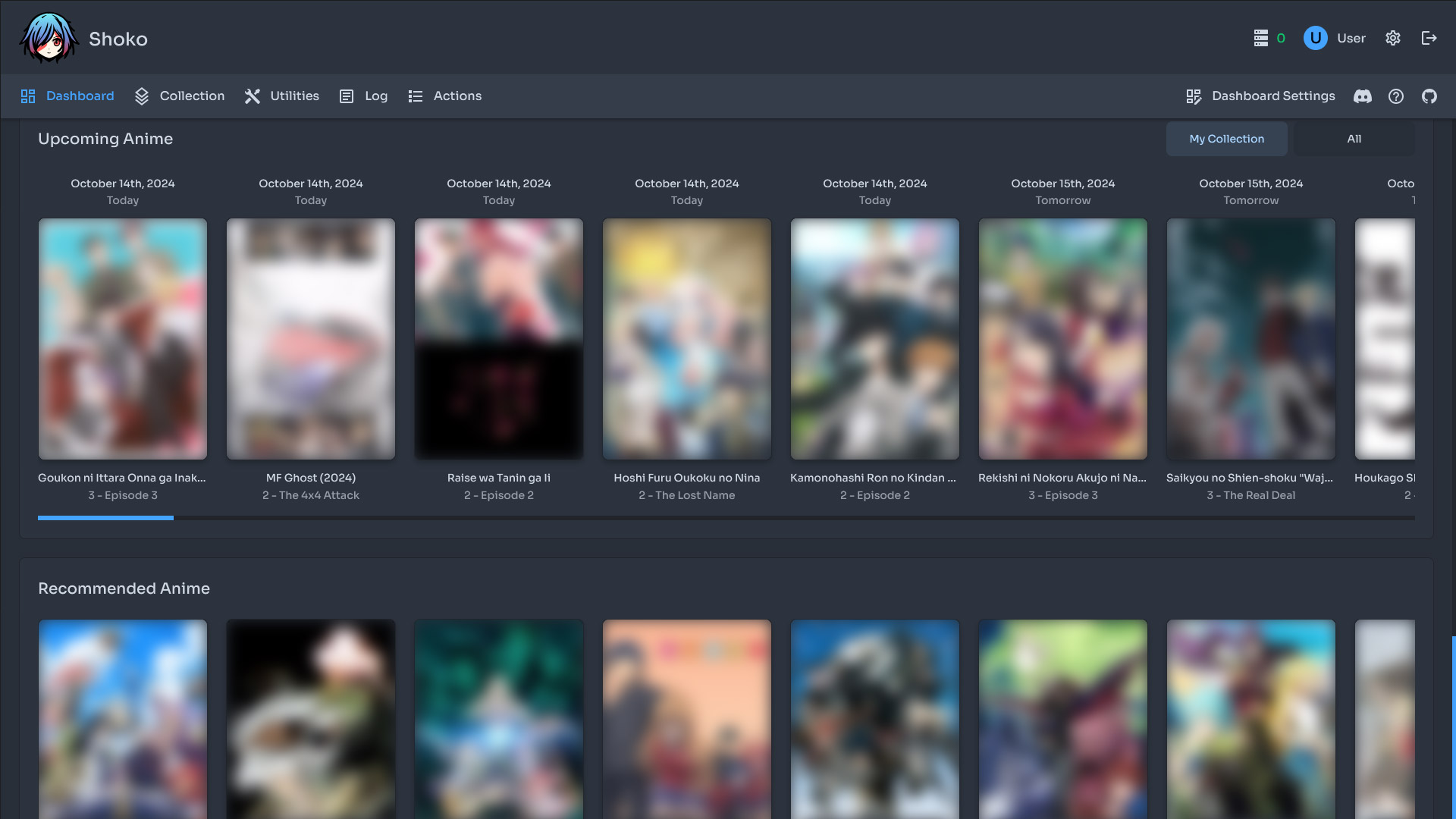Switch to All anime view
The height and width of the screenshot is (819, 1456).
(1354, 139)
